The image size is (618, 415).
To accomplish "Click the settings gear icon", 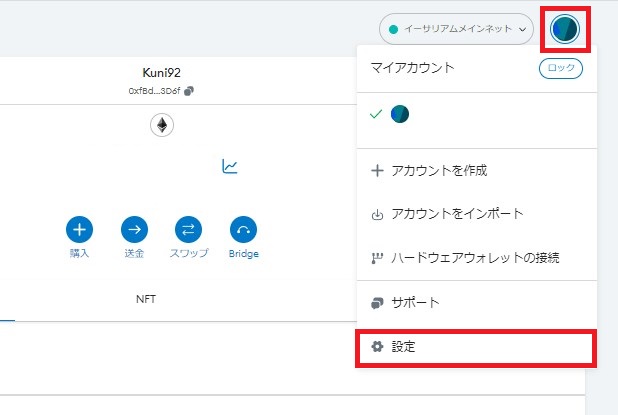I will point(377,347).
